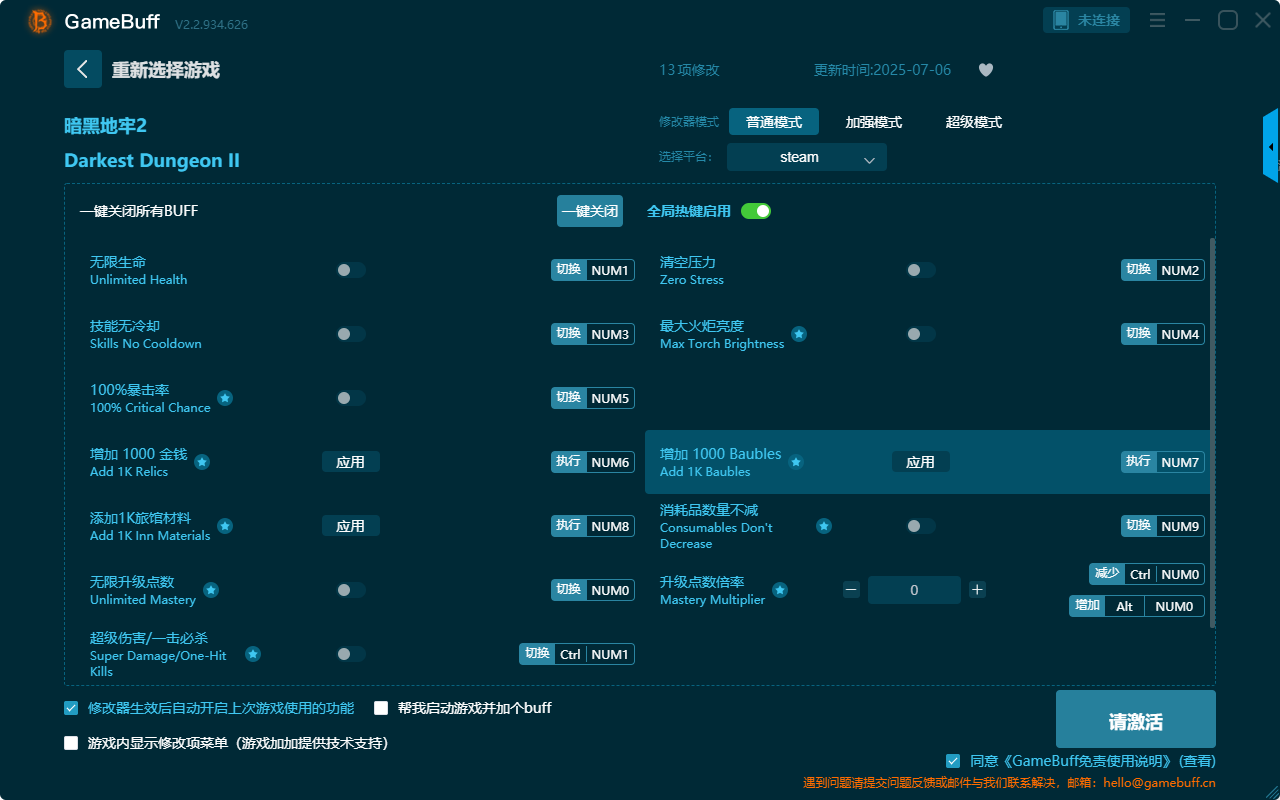Go back using the left arrow icon

click(83, 69)
